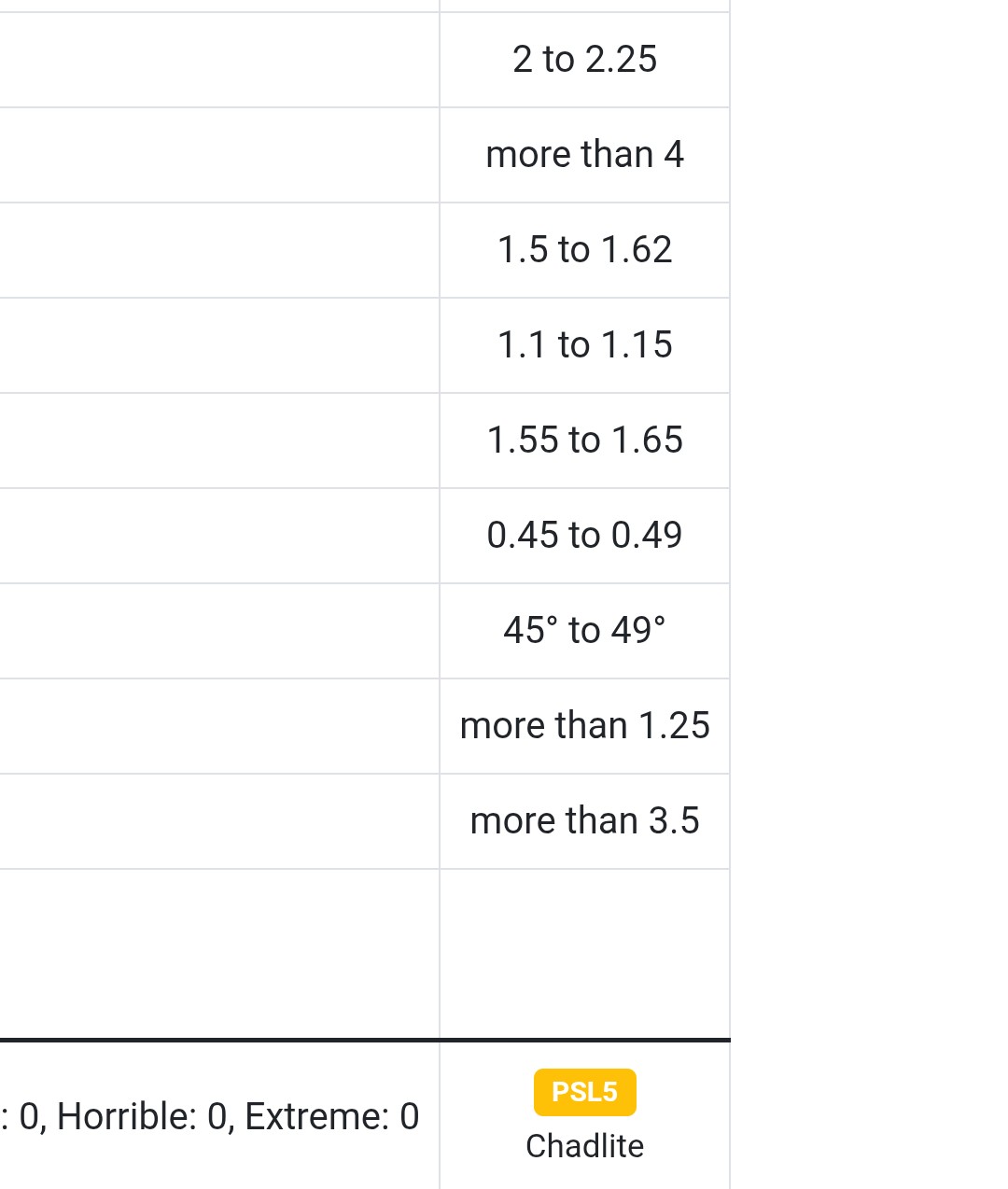Select the blank cell left of '0.45 to 0.49'
Screen dimensions: 1008x1189
pos(219,536)
